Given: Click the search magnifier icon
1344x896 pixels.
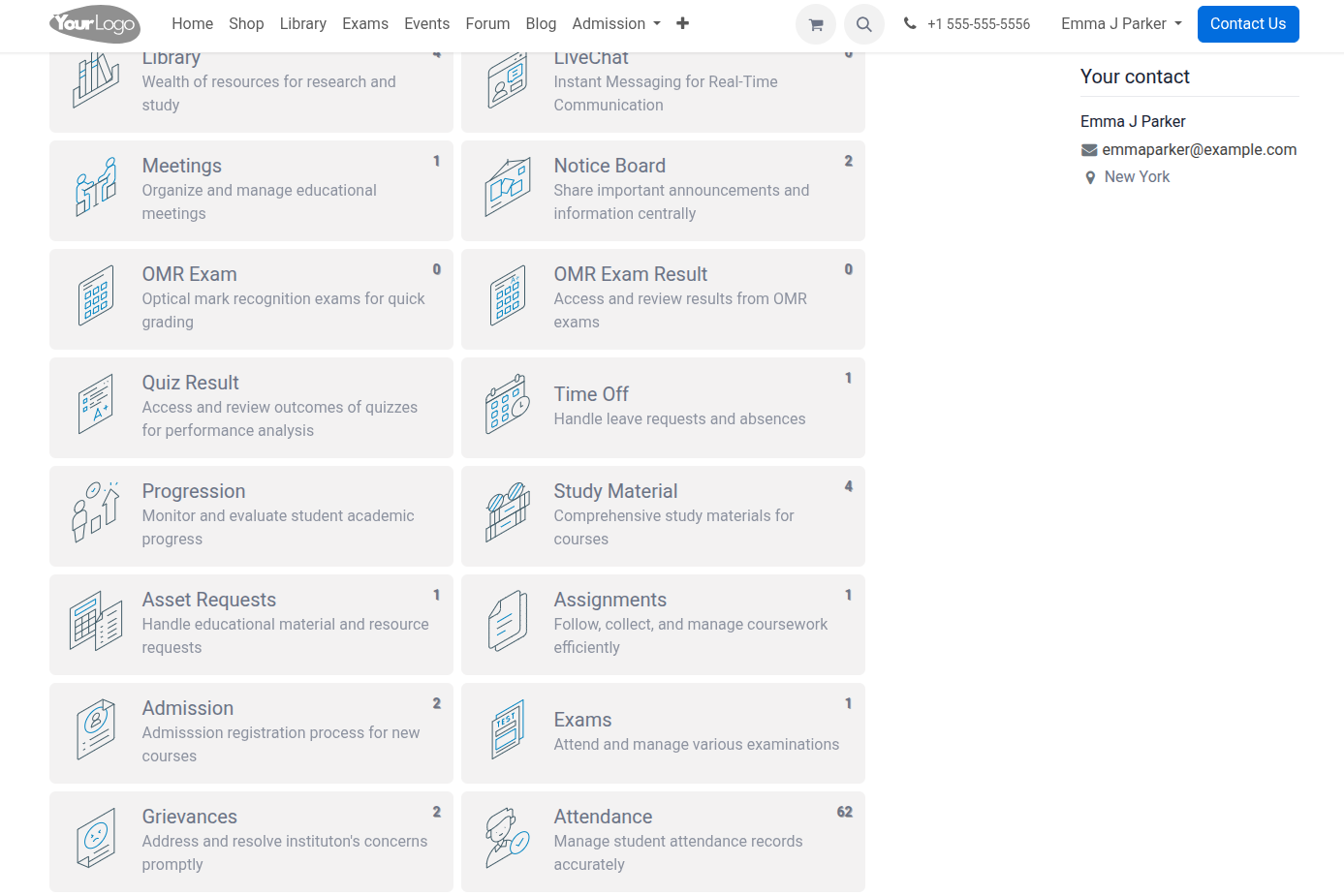Looking at the screenshot, I should 863,25.
